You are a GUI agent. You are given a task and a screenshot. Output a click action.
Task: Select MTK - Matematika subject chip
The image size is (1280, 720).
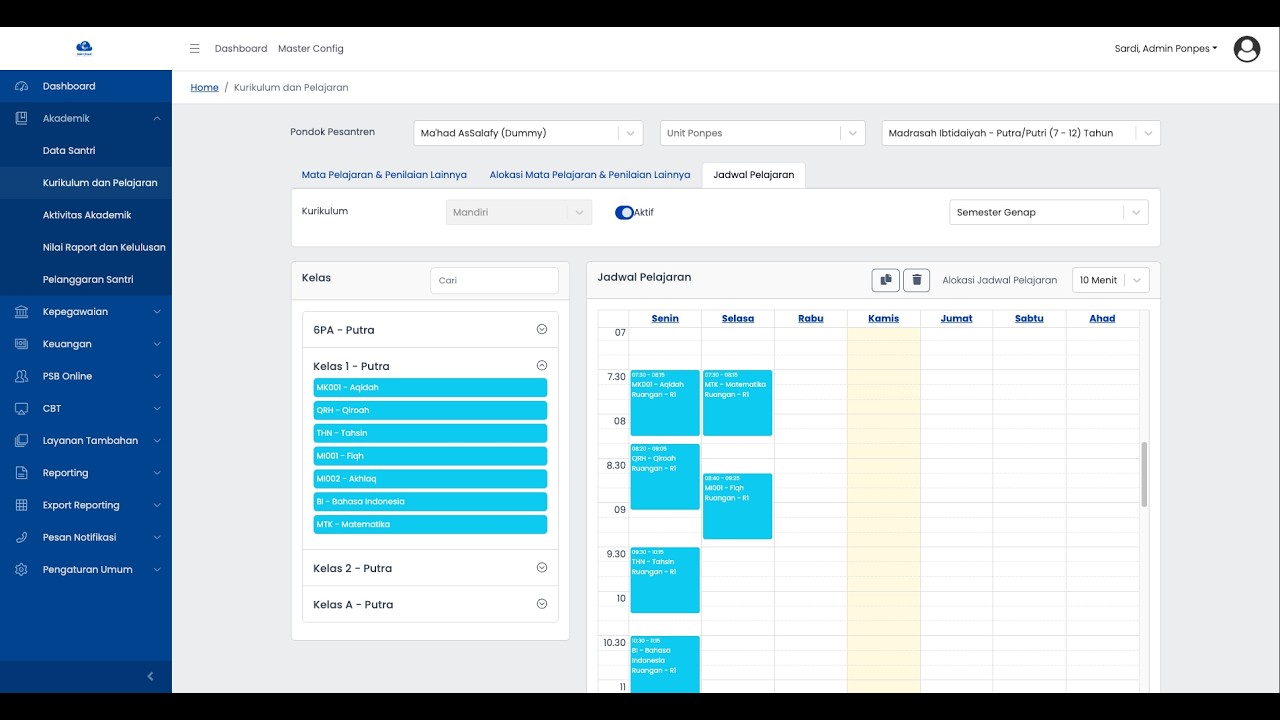click(430, 525)
